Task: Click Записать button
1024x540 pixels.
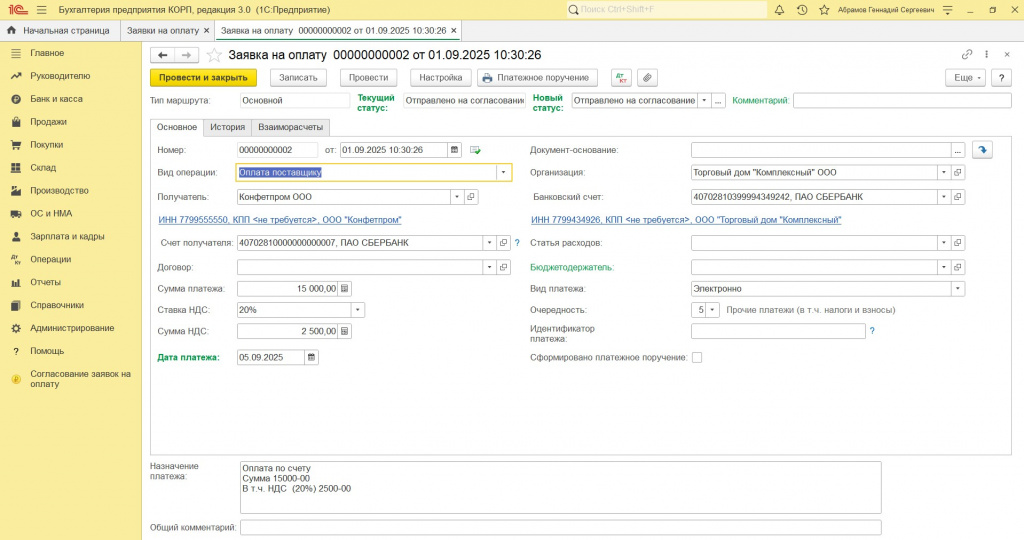Action: point(298,78)
